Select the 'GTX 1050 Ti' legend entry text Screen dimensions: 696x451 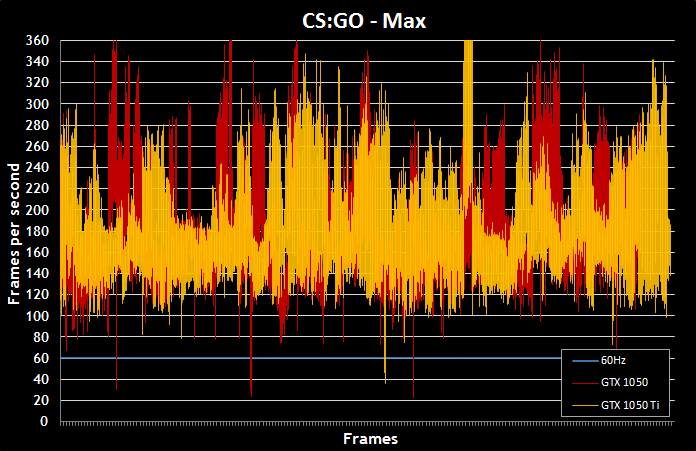point(630,405)
